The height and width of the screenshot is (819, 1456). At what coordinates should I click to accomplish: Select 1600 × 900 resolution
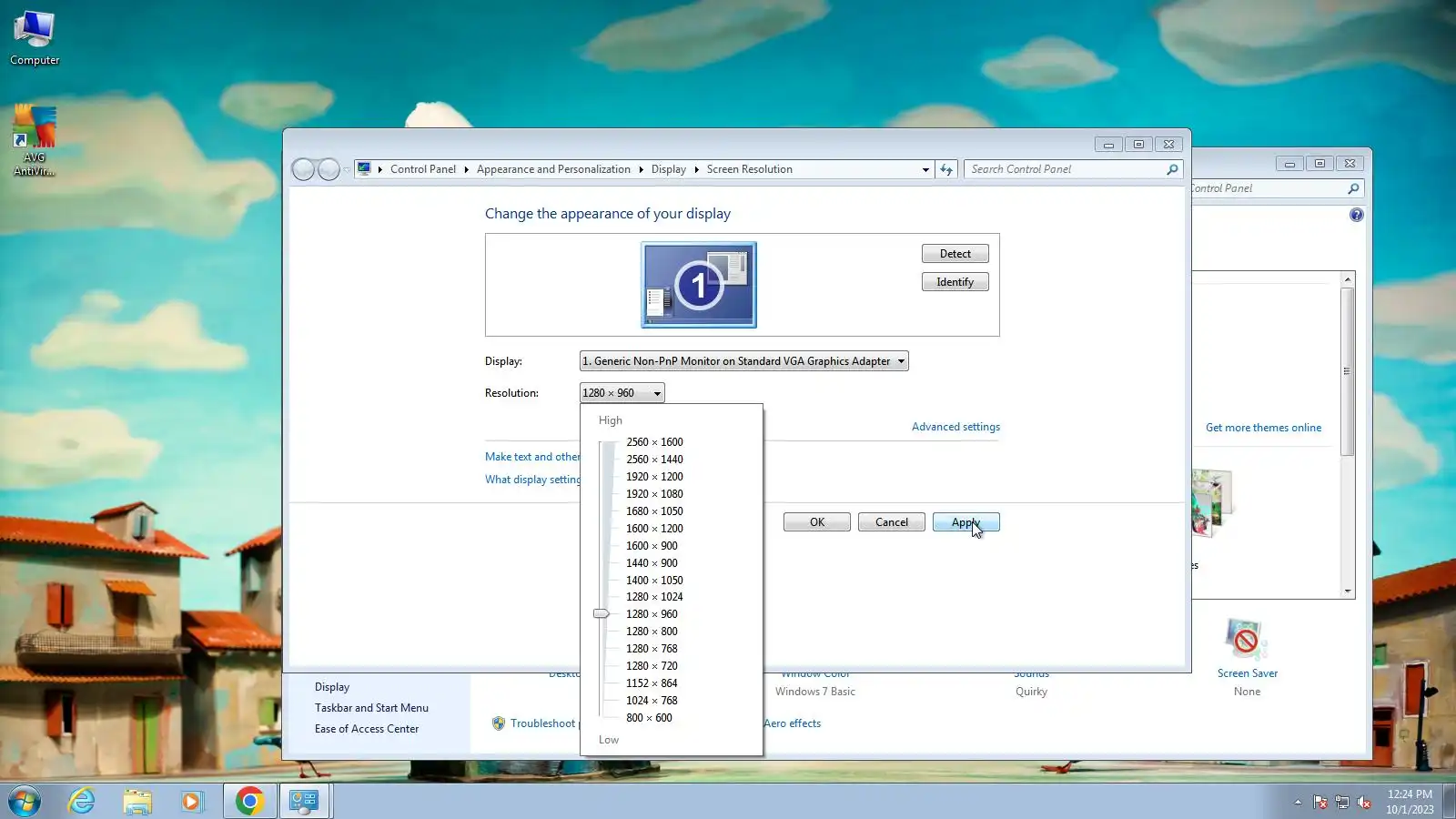pos(652,546)
